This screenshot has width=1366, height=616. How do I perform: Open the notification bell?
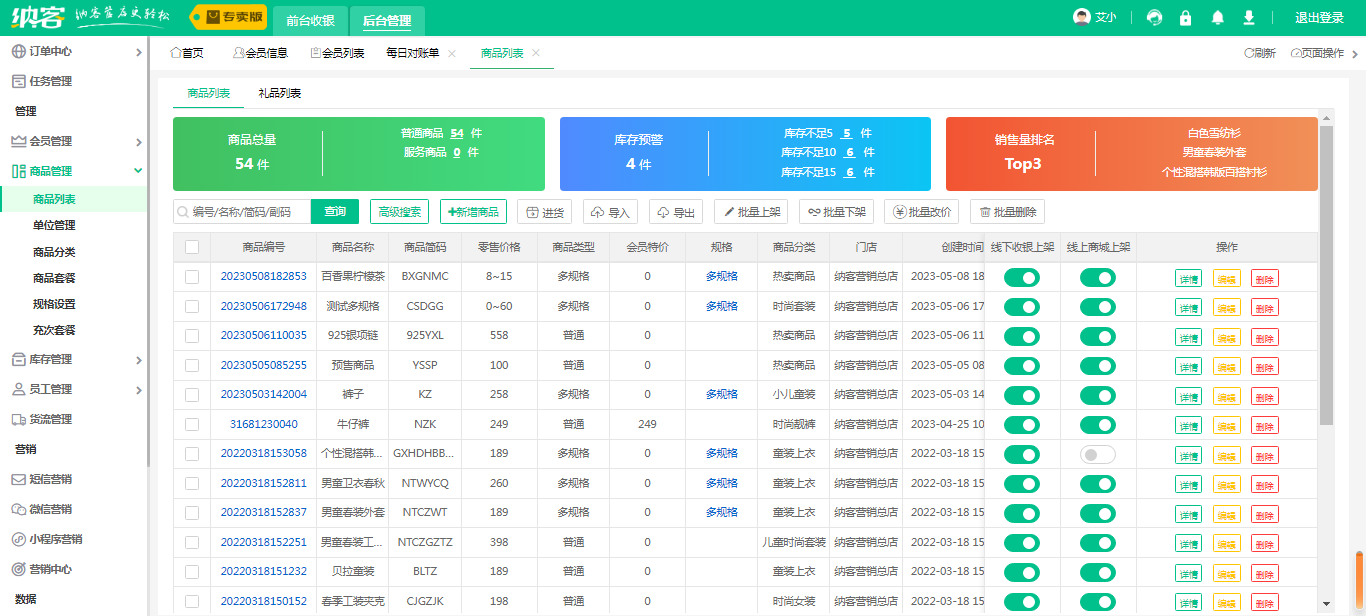[1218, 18]
